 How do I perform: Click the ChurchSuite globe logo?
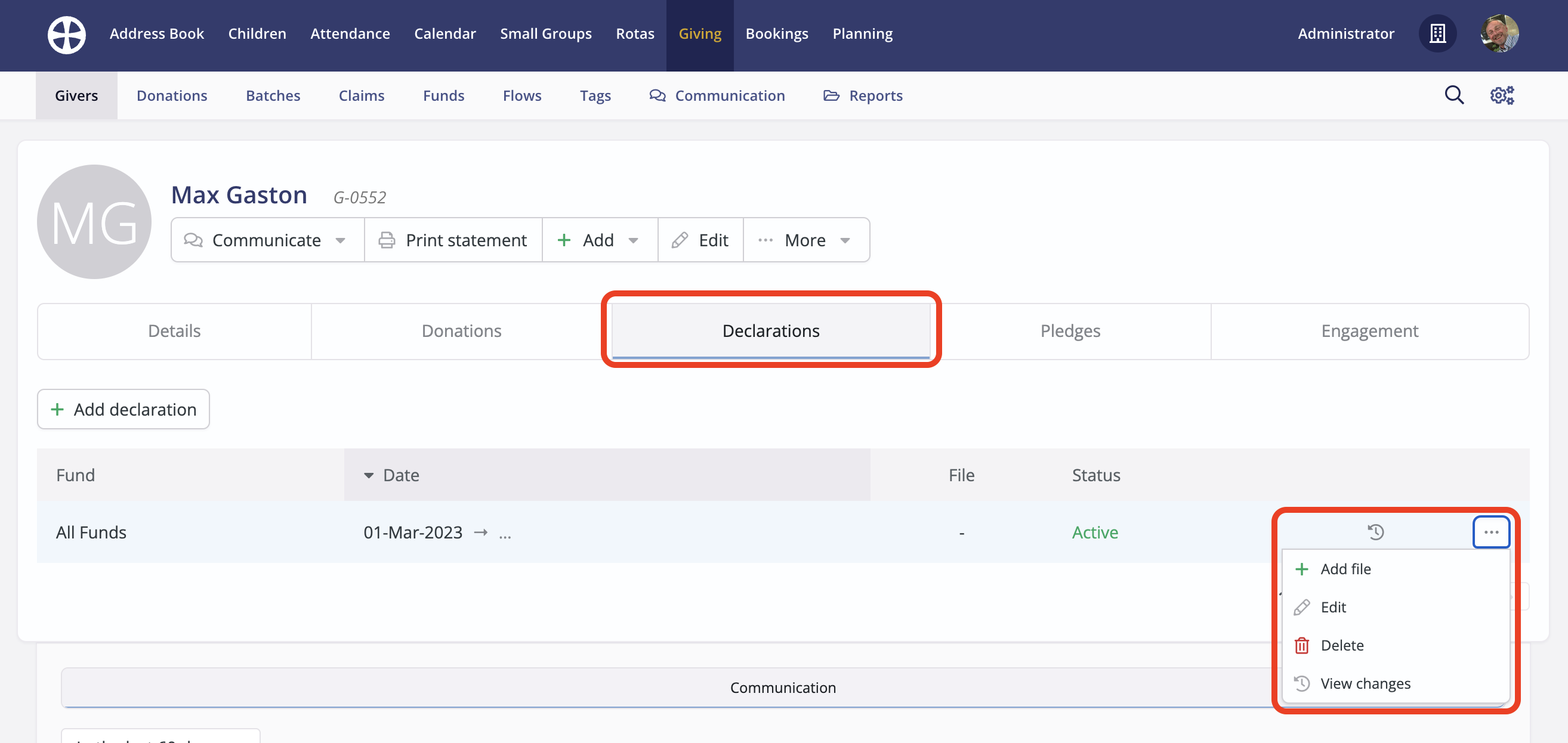coord(66,34)
